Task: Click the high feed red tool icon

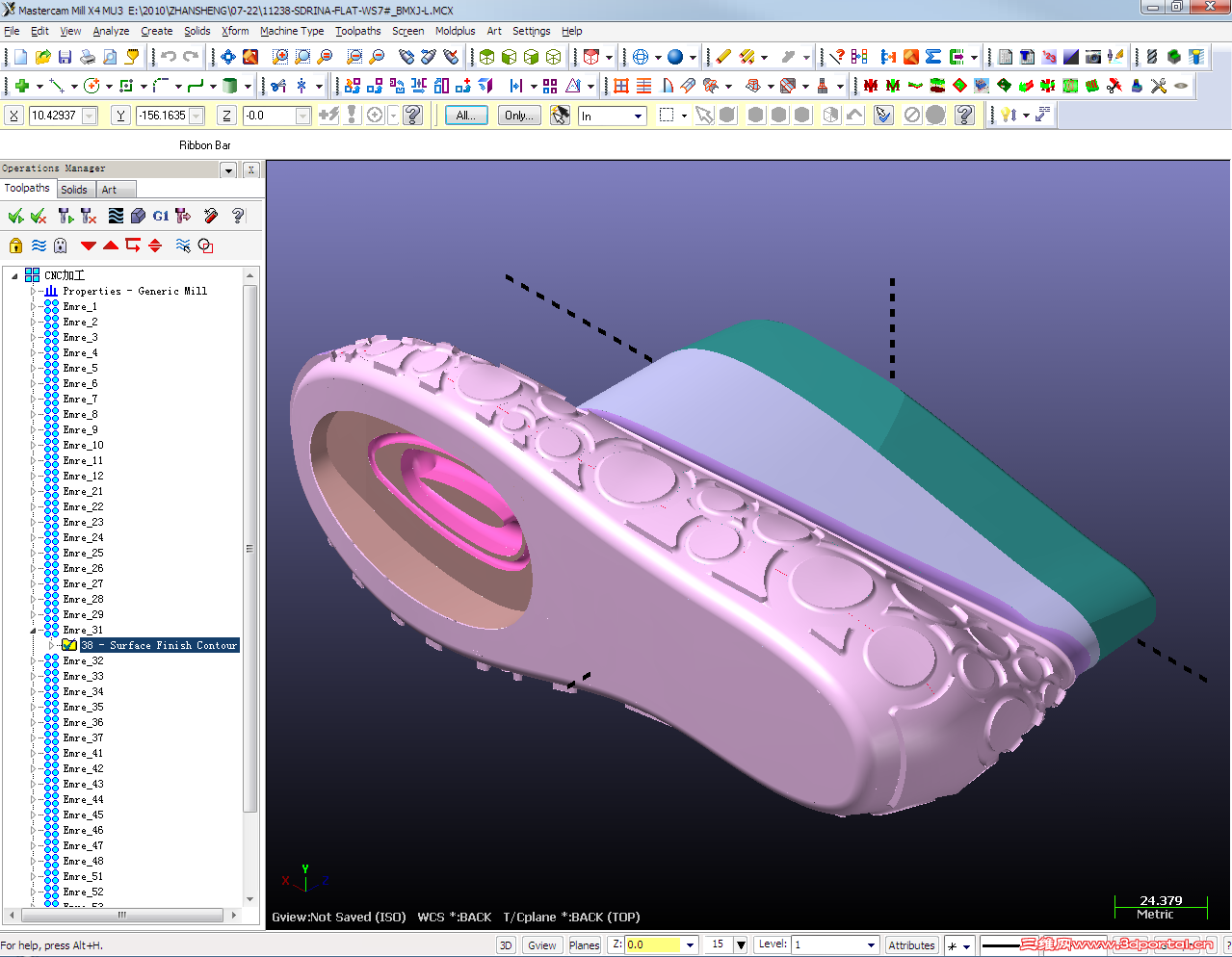Action: [210, 216]
